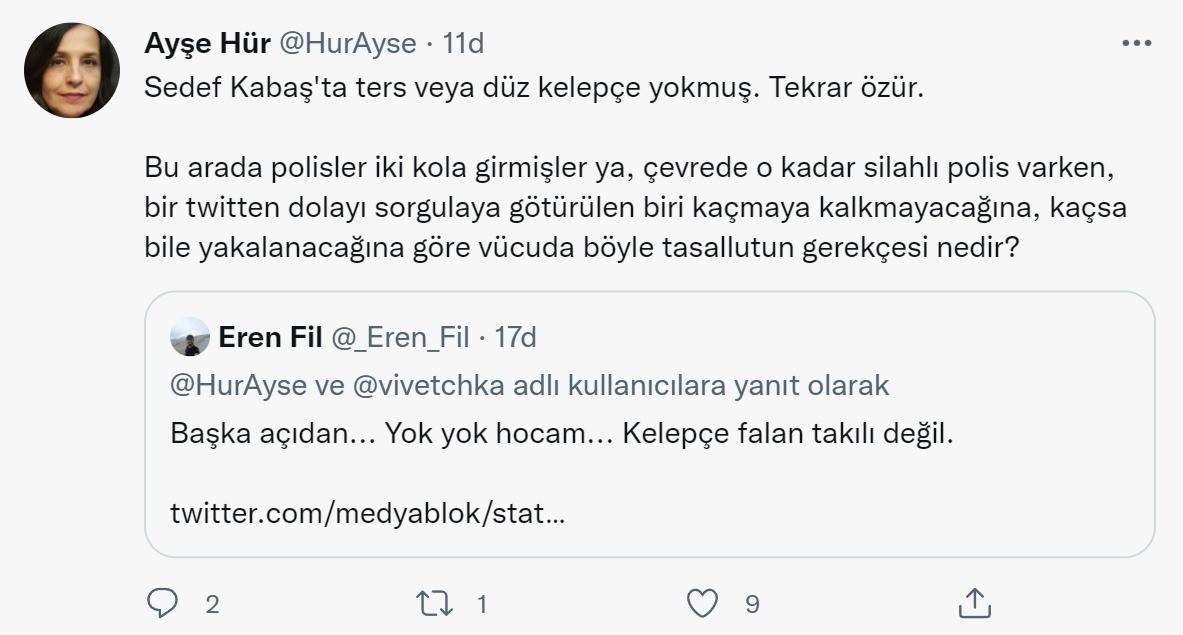Screen dimensions: 1183x635
Task: Open the 17d timestamp in quoted tweet
Action: [x=515, y=338]
